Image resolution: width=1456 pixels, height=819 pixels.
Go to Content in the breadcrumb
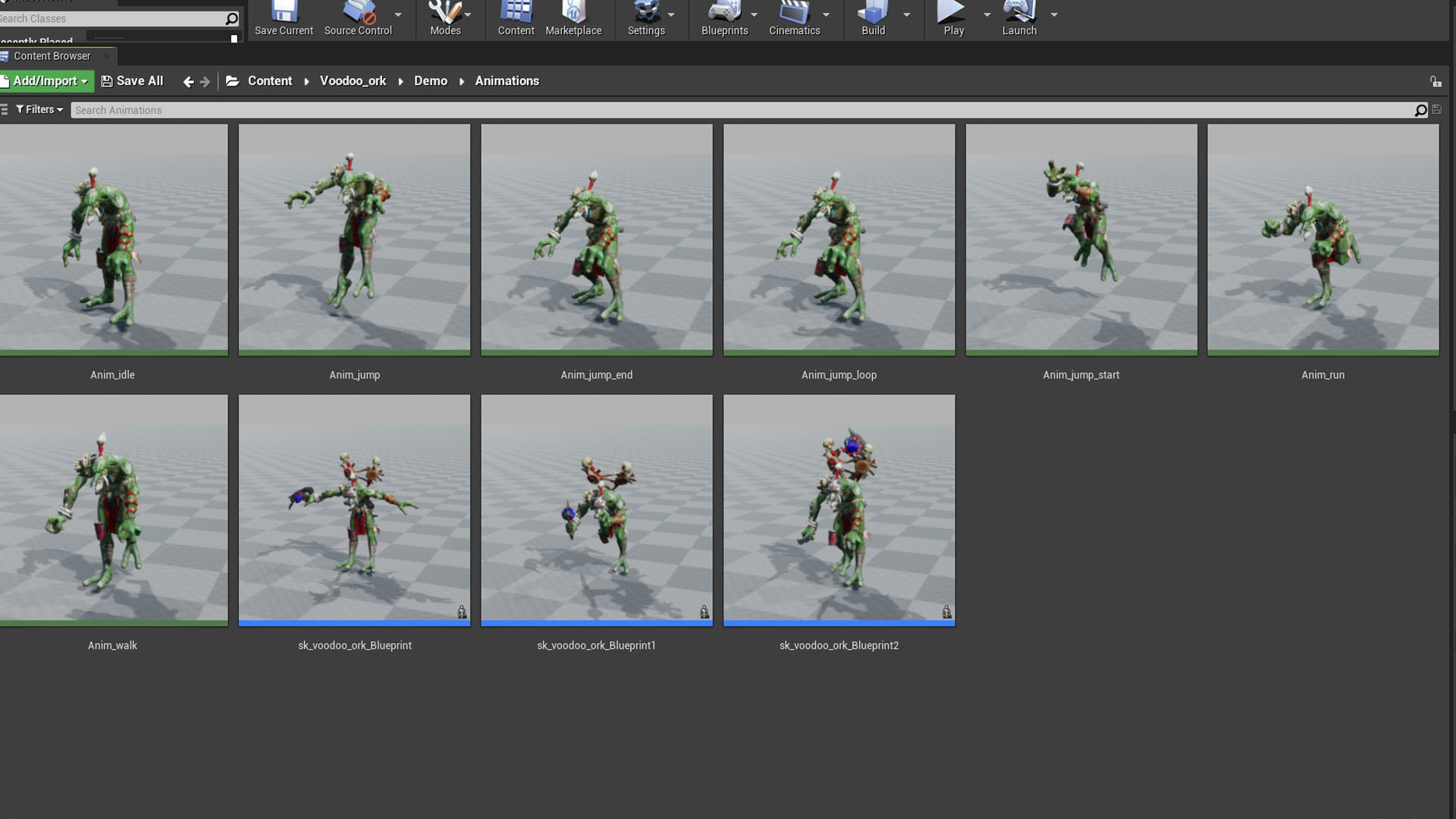point(270,81)
